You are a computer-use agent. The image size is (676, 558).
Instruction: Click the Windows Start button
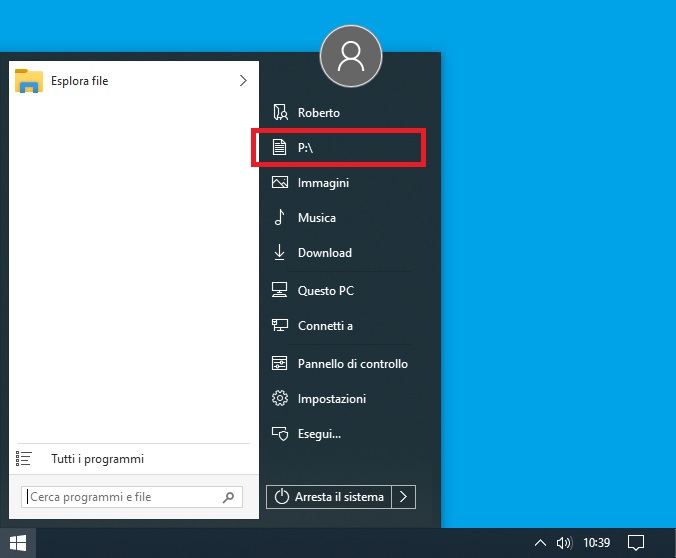(x=18, y=543)
